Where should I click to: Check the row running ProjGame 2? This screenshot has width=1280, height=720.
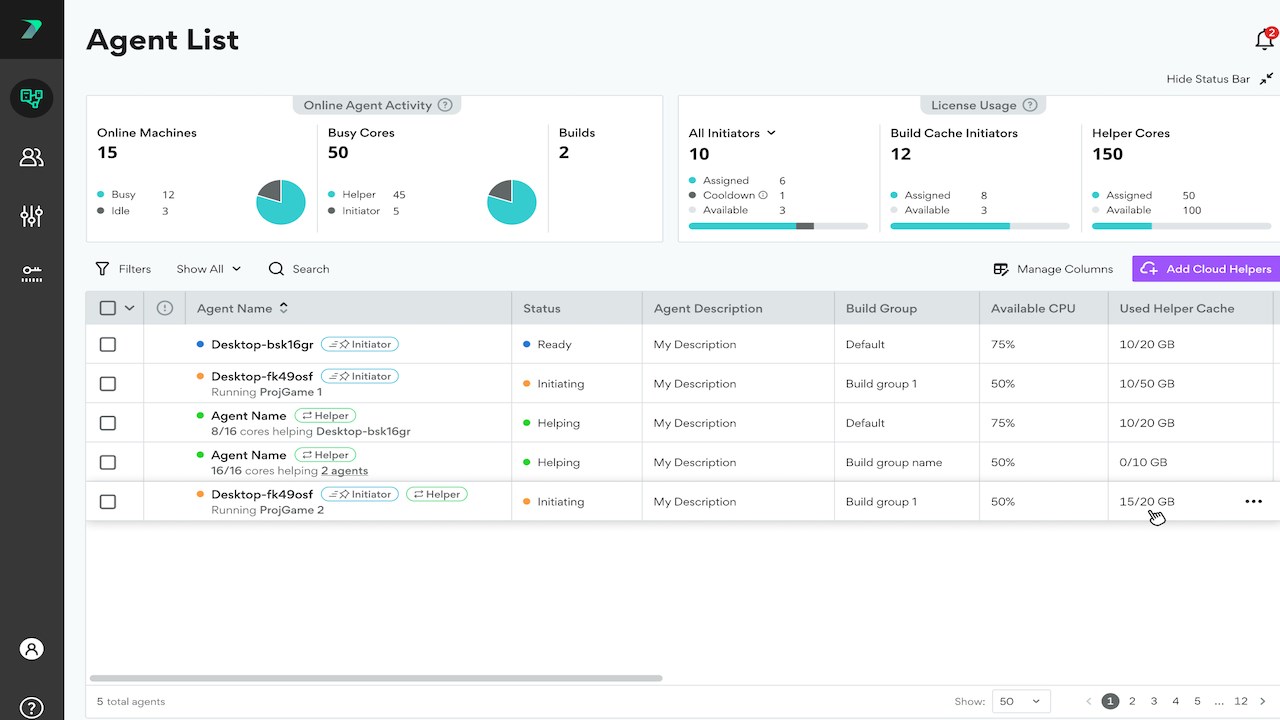tap(108, 502)
